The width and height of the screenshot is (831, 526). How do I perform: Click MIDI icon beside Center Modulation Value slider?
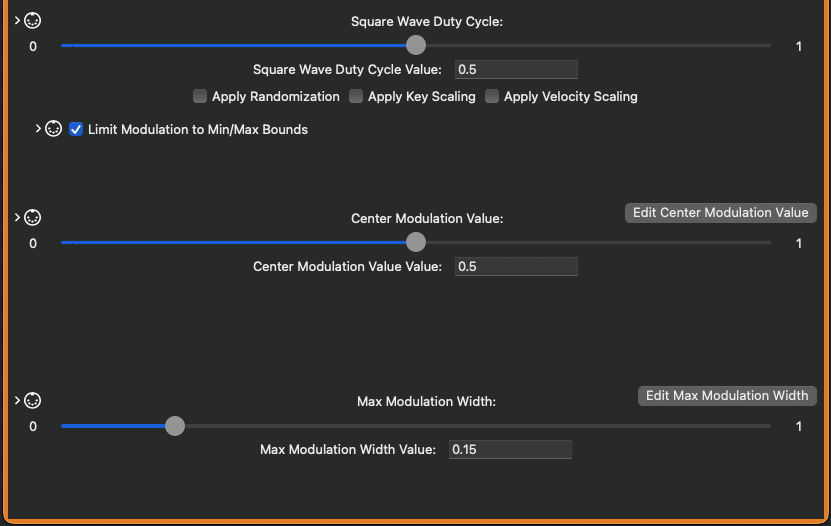(x=33, y=218)
